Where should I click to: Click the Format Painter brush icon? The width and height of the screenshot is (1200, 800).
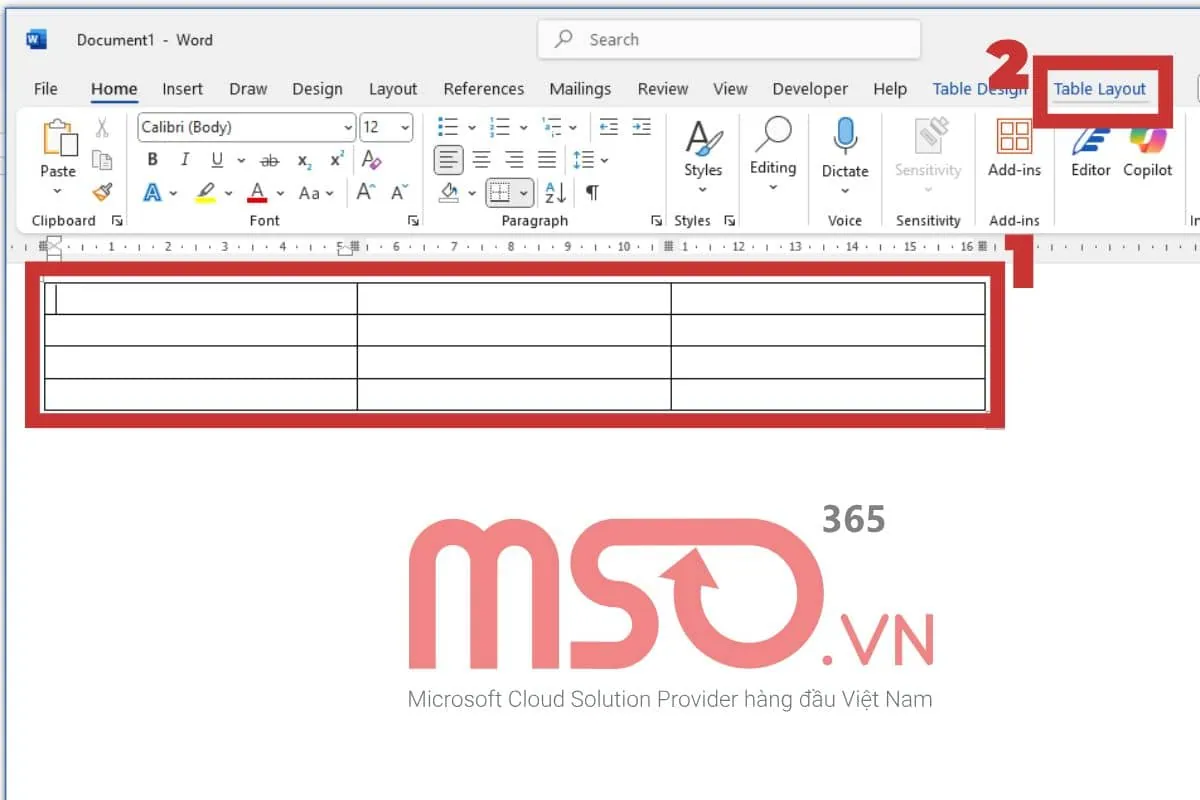(x=101, y=192)
